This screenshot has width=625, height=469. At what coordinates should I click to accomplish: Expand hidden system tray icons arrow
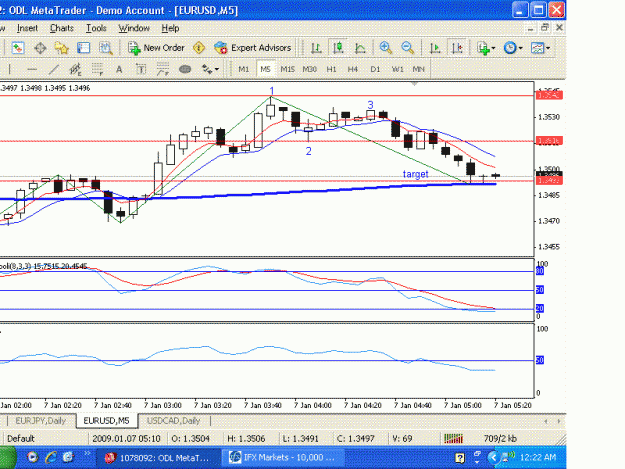493,457
